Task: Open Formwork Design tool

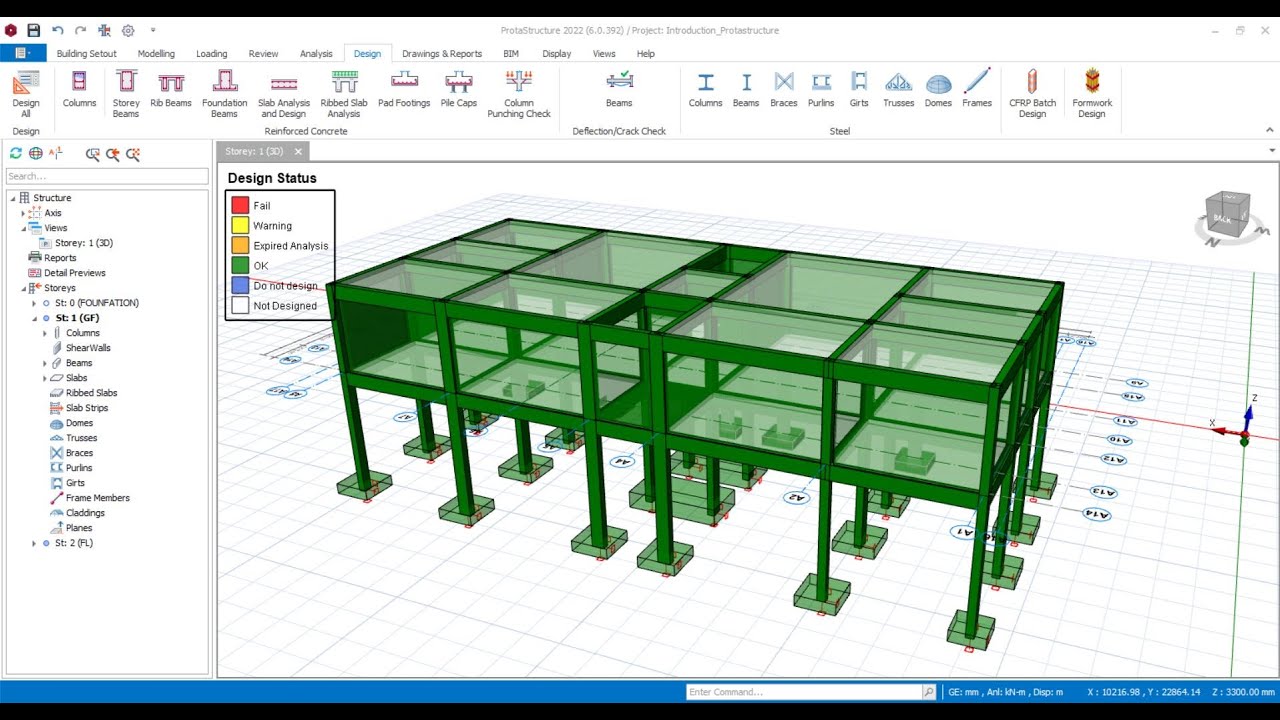Action: (1092, 94)
